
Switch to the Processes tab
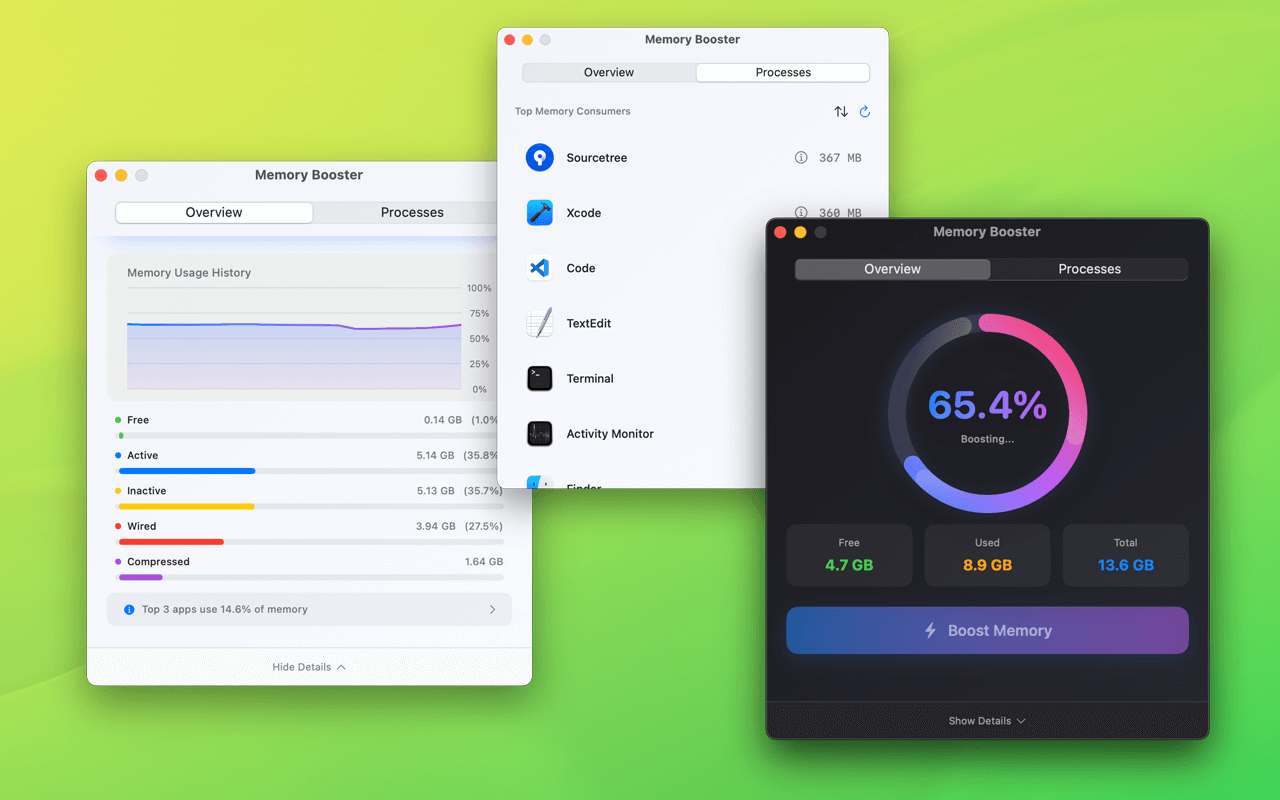tap(783, 72)
